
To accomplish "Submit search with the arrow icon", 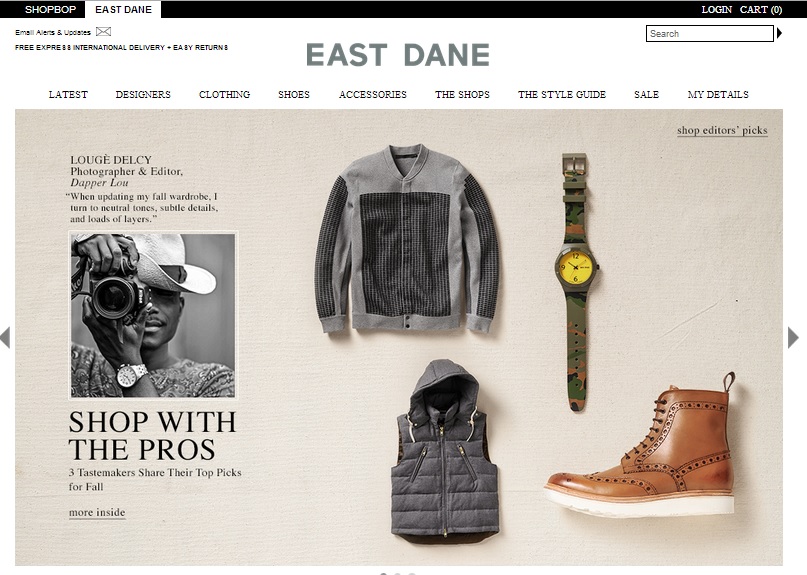I will pyautogui.click(x=779, y=33).
